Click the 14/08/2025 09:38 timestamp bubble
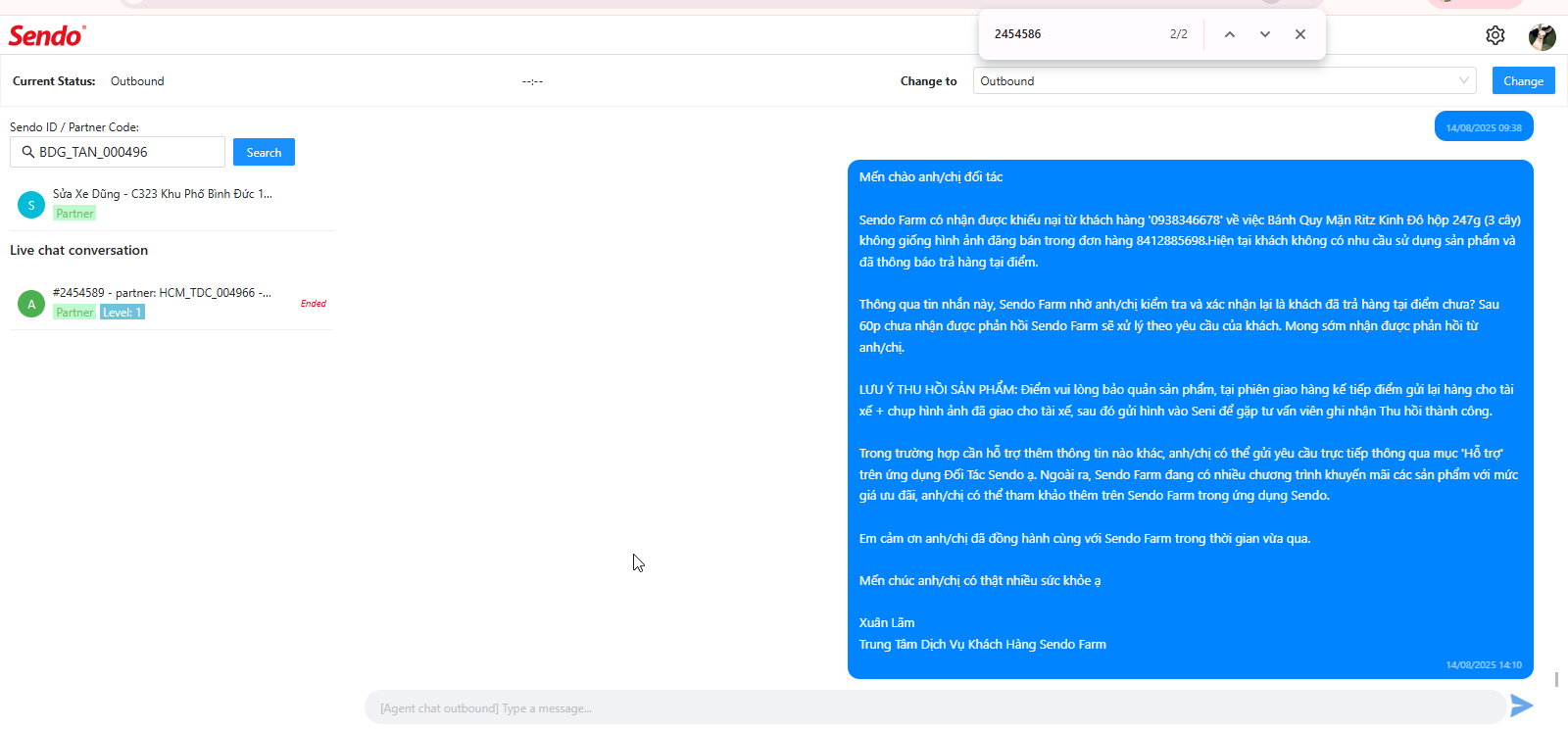 coord(1484,127)
